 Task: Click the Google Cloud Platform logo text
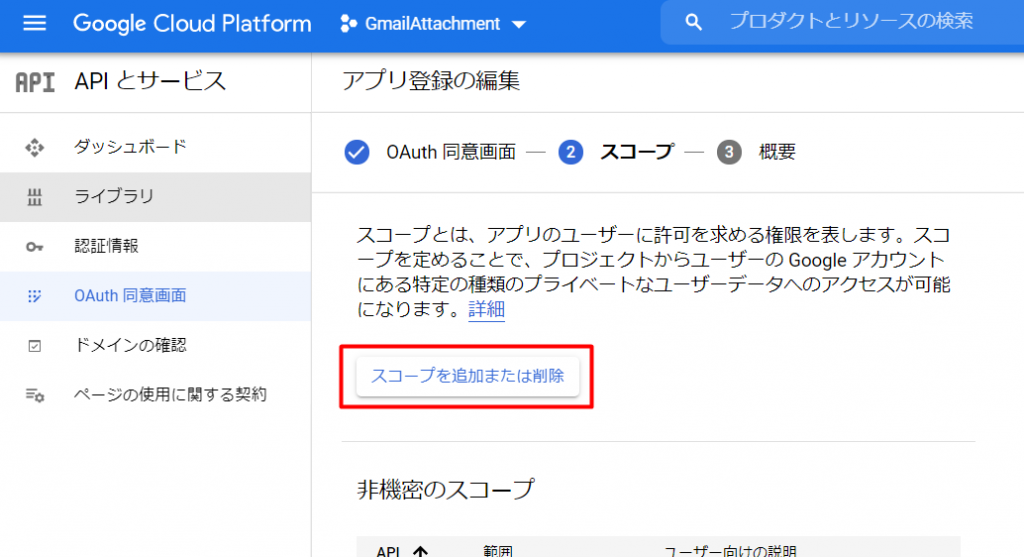(192, 24)
